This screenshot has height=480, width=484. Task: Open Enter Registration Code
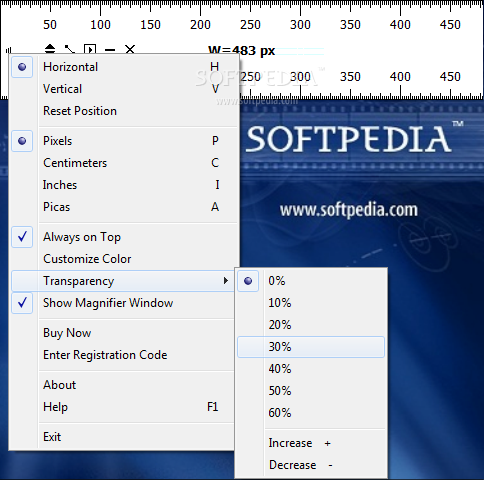click(x=123, y=355)
